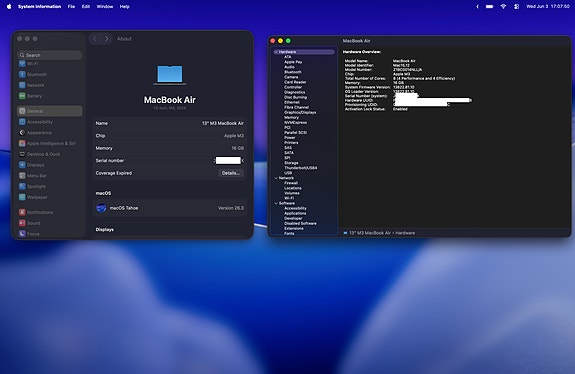Screen dimensions: 575x374
Task: Select Locations under Network
Action: pyautogui.click(x=293, y=188)
